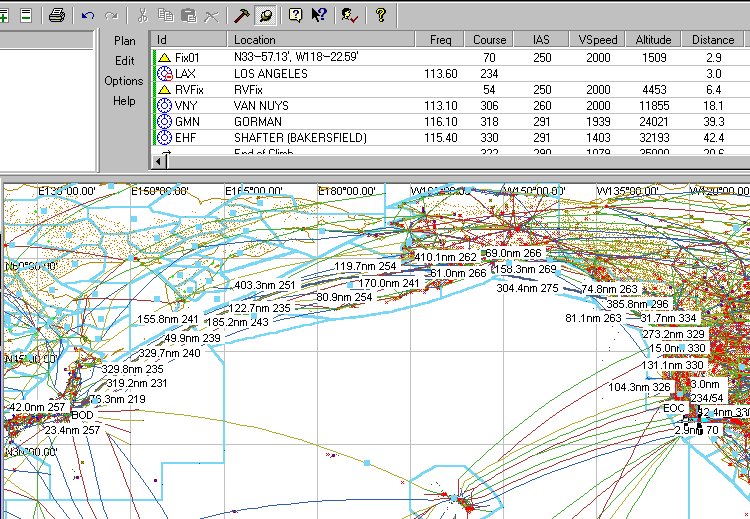The height and width of the screenshot is (519, 750).
Task: Select the VAN NUYS waypoint row
Action: (x=260, y=105)
